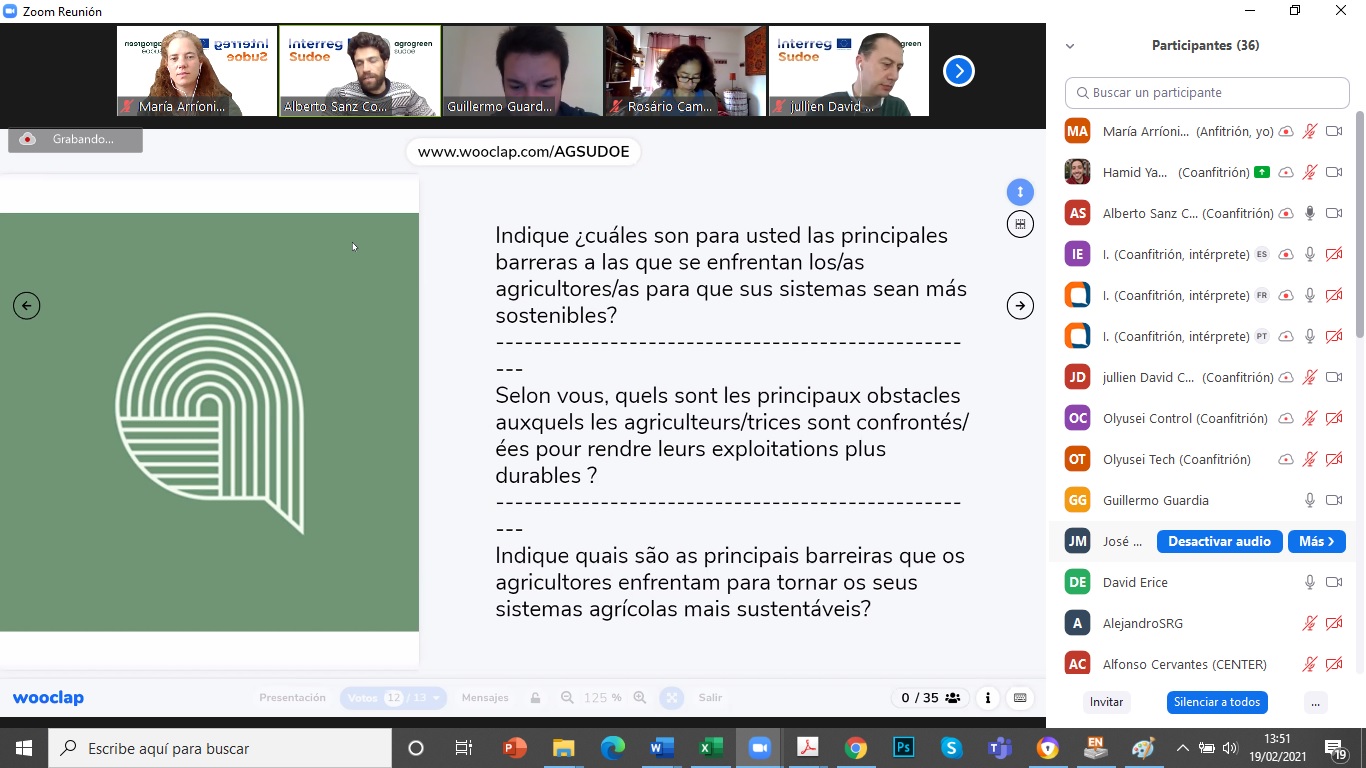This screenshot has width=1366, height=768.
Task: Click the Wooclap fullscreen icon
Action: (672, 698)
